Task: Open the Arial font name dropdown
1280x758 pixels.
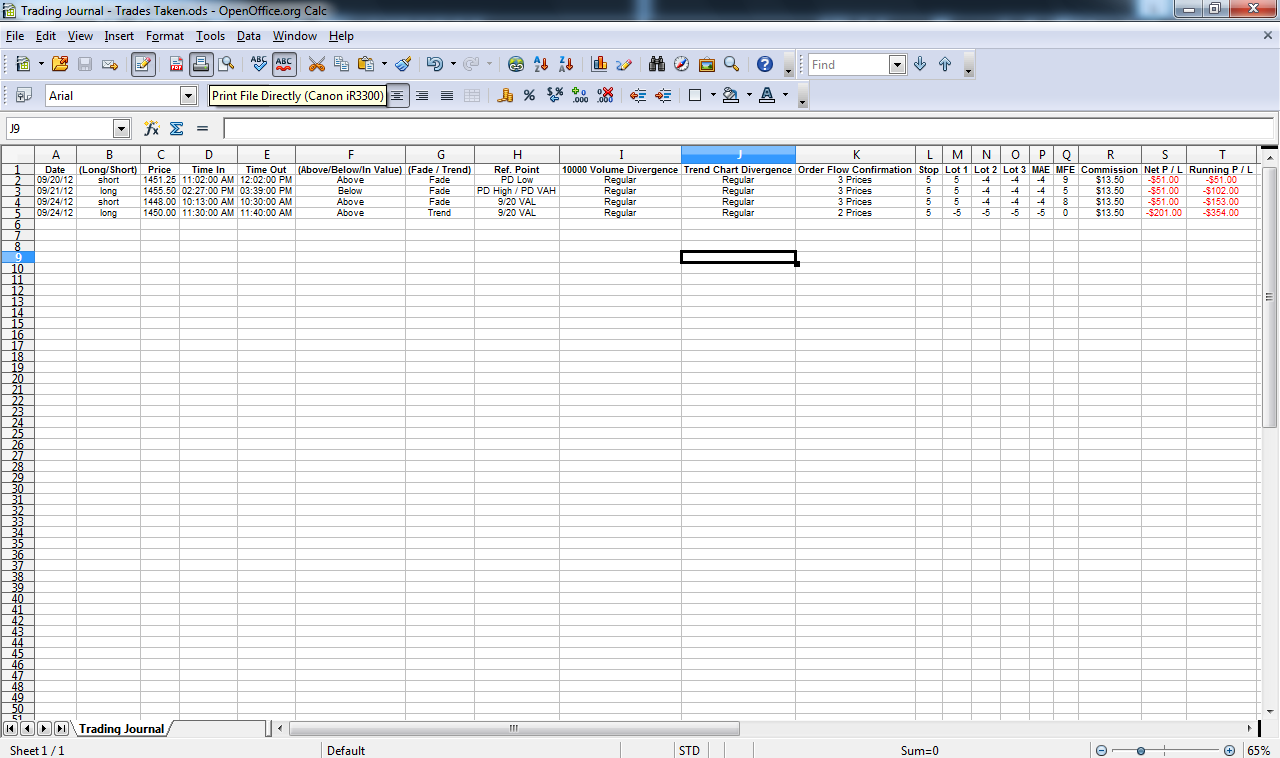Action: tap(188, 96)
